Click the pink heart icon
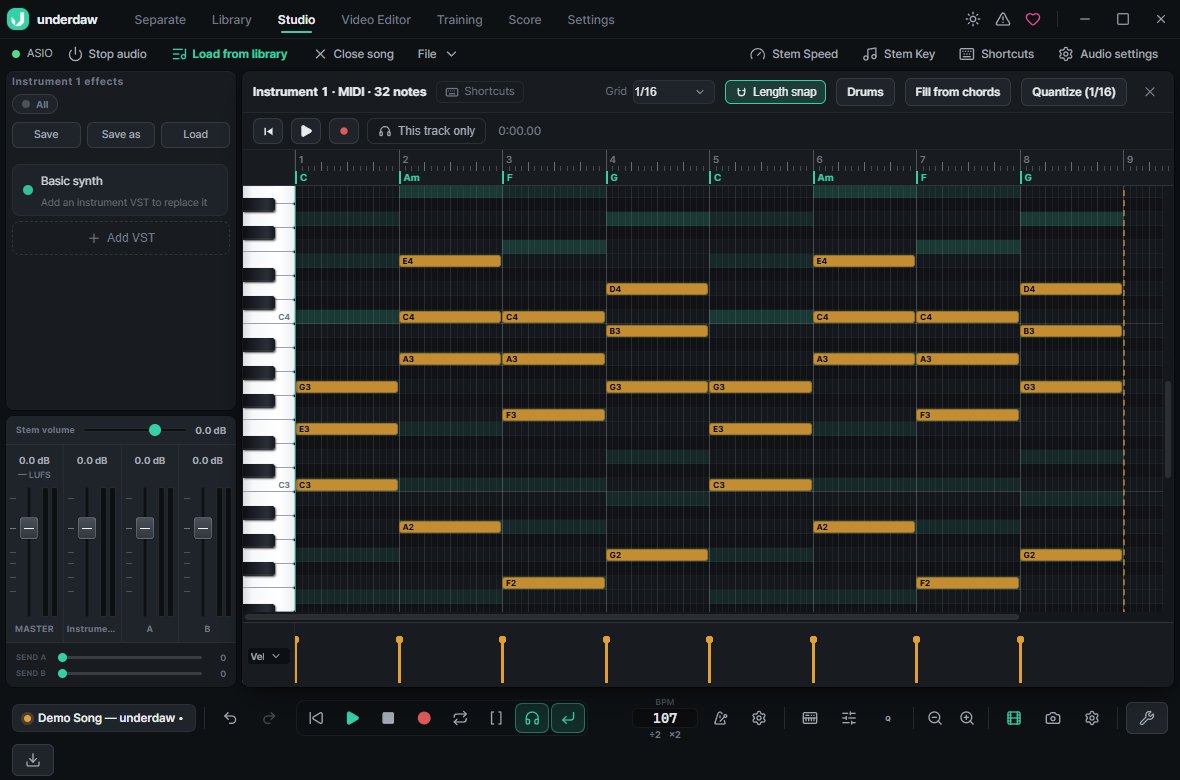The width and height of the screenshot is (1180, 780). [x=1032, y=20]
